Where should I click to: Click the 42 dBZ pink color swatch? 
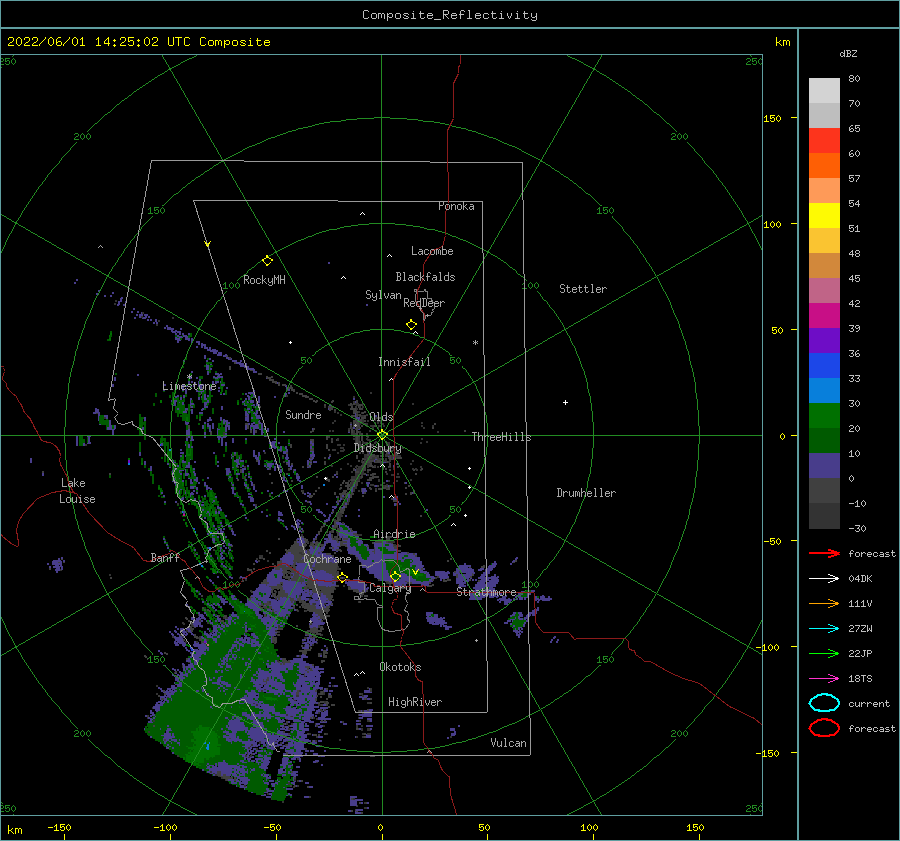pyautogui.click(x=824, y=291)
